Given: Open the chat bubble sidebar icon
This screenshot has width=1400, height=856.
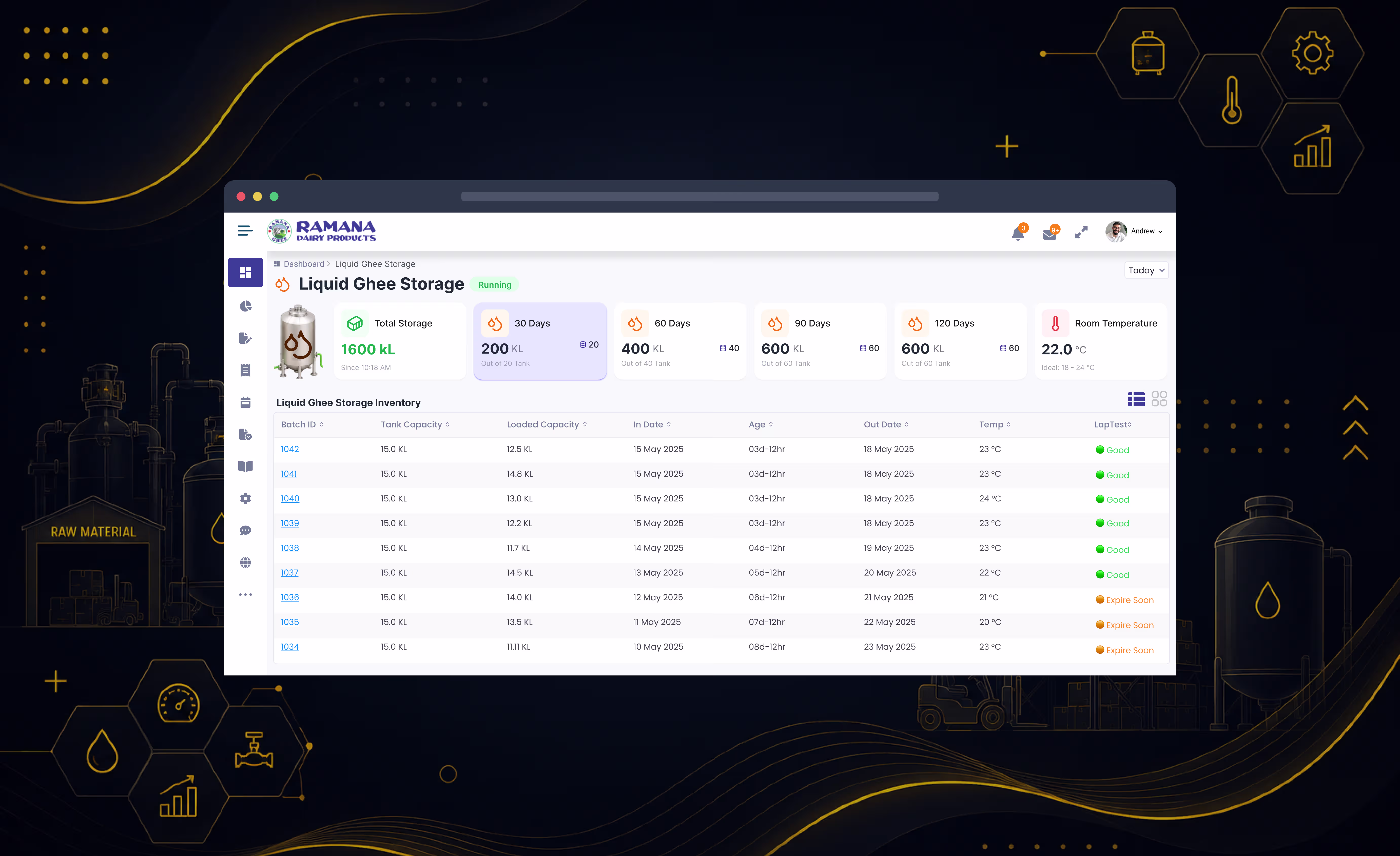Looking at the screenshot, I should (245, 531).
